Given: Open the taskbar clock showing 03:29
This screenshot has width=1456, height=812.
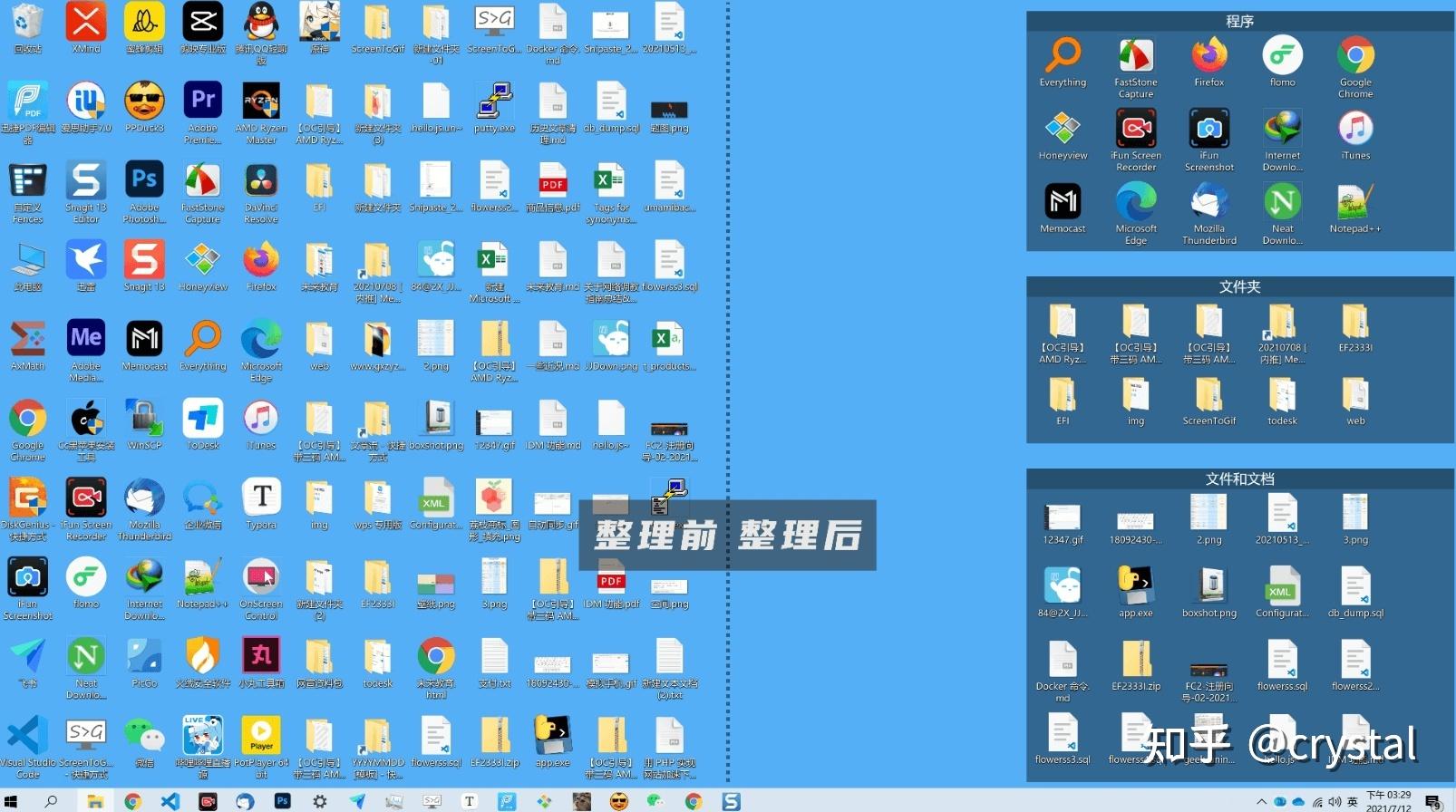Looking at the screenshot, I should click(x=1388, y=801).
